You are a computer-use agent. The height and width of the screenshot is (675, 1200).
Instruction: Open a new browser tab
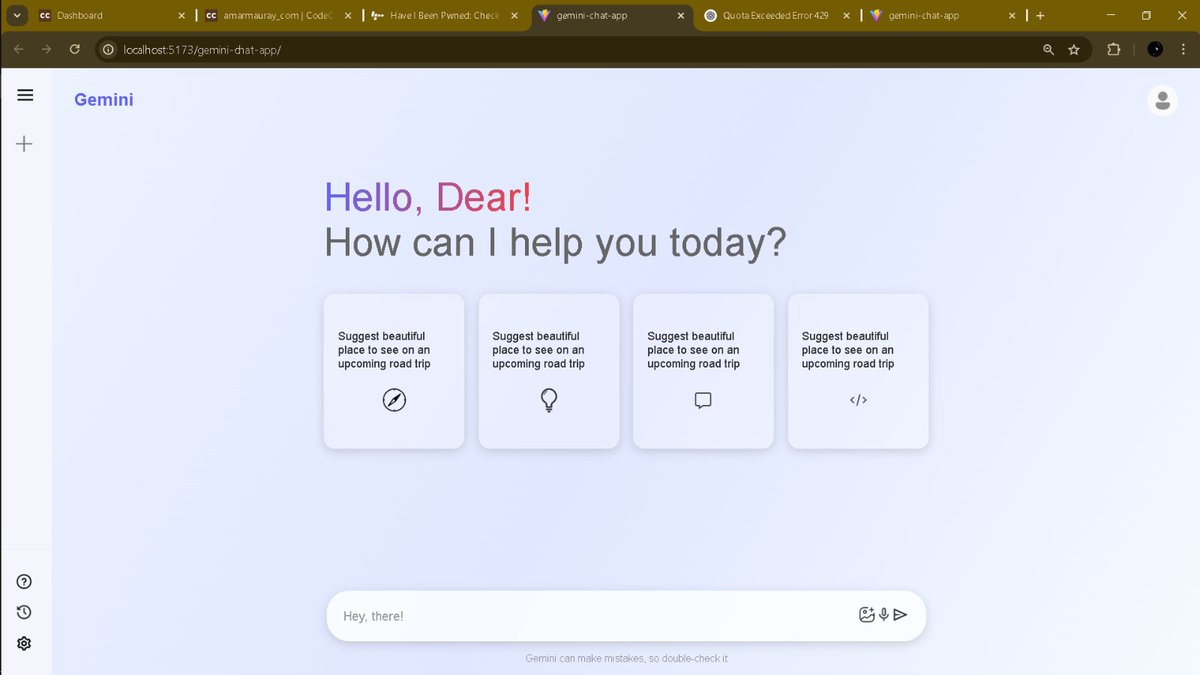(1040, 16)
